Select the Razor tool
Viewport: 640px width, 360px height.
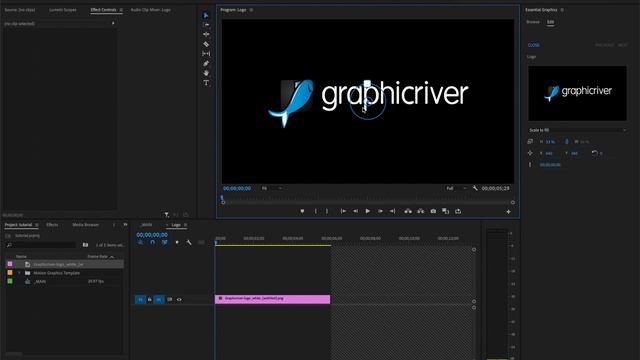point(206,44)
